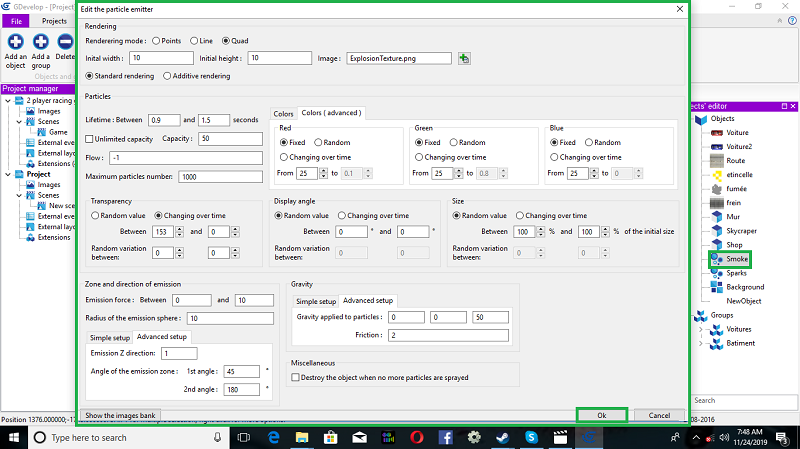Viewport: 800px width, 449px height.
Task: Select the Mur 3D box icon
Action: click(717, 217)
